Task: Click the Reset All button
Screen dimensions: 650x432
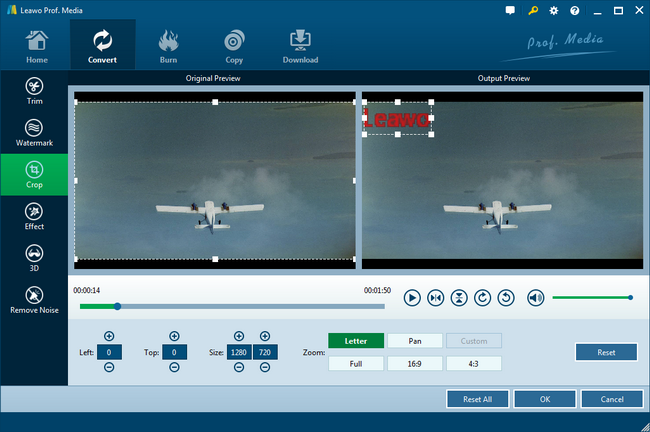Action: point(477,399)
